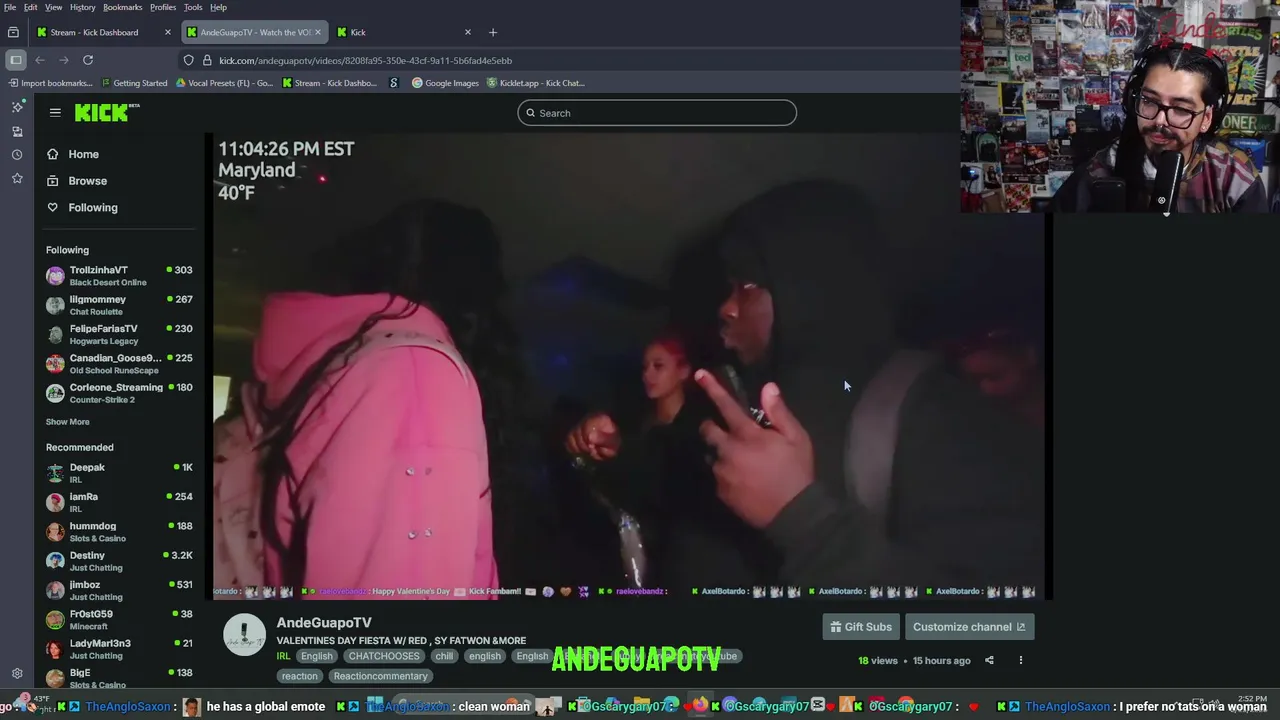Open lilgmommey channel in Following
Viewport: 1280px width, 720px height.
point(119,305)
